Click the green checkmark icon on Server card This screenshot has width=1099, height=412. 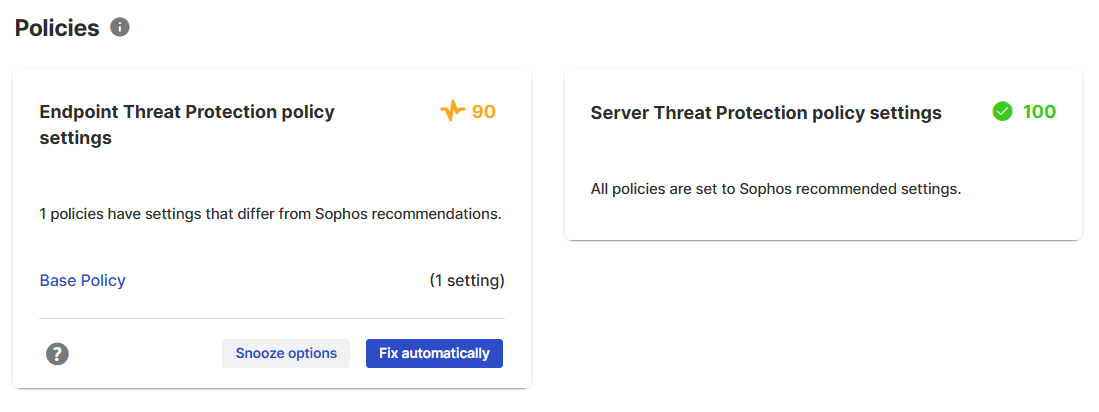[1003, 111]
